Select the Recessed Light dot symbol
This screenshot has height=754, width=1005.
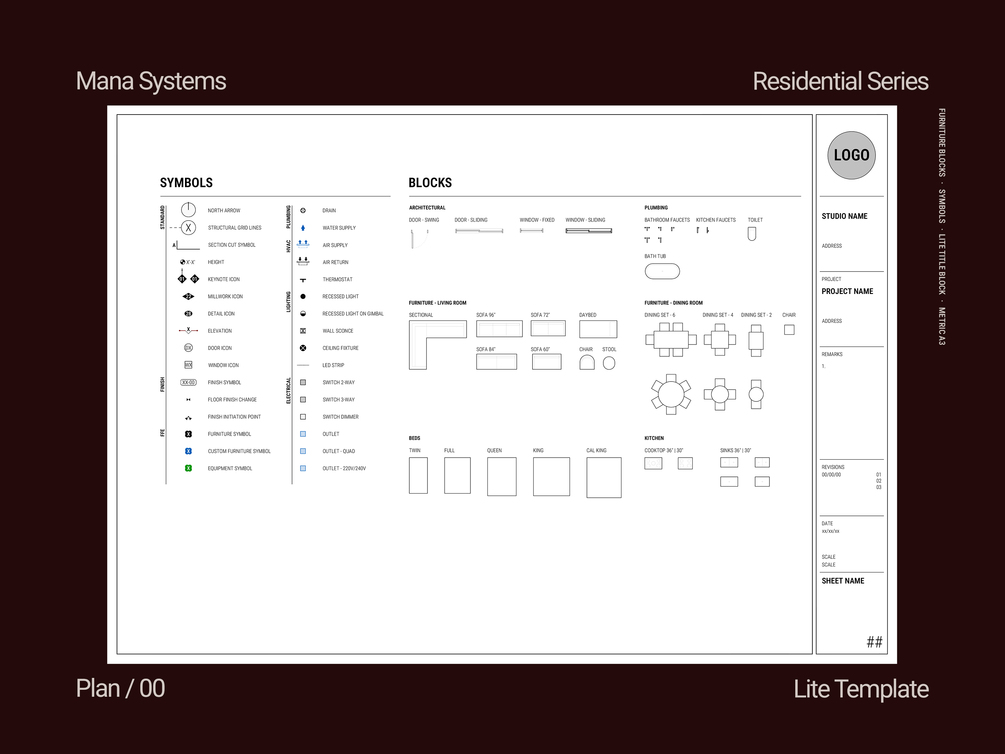coord(303,296)
